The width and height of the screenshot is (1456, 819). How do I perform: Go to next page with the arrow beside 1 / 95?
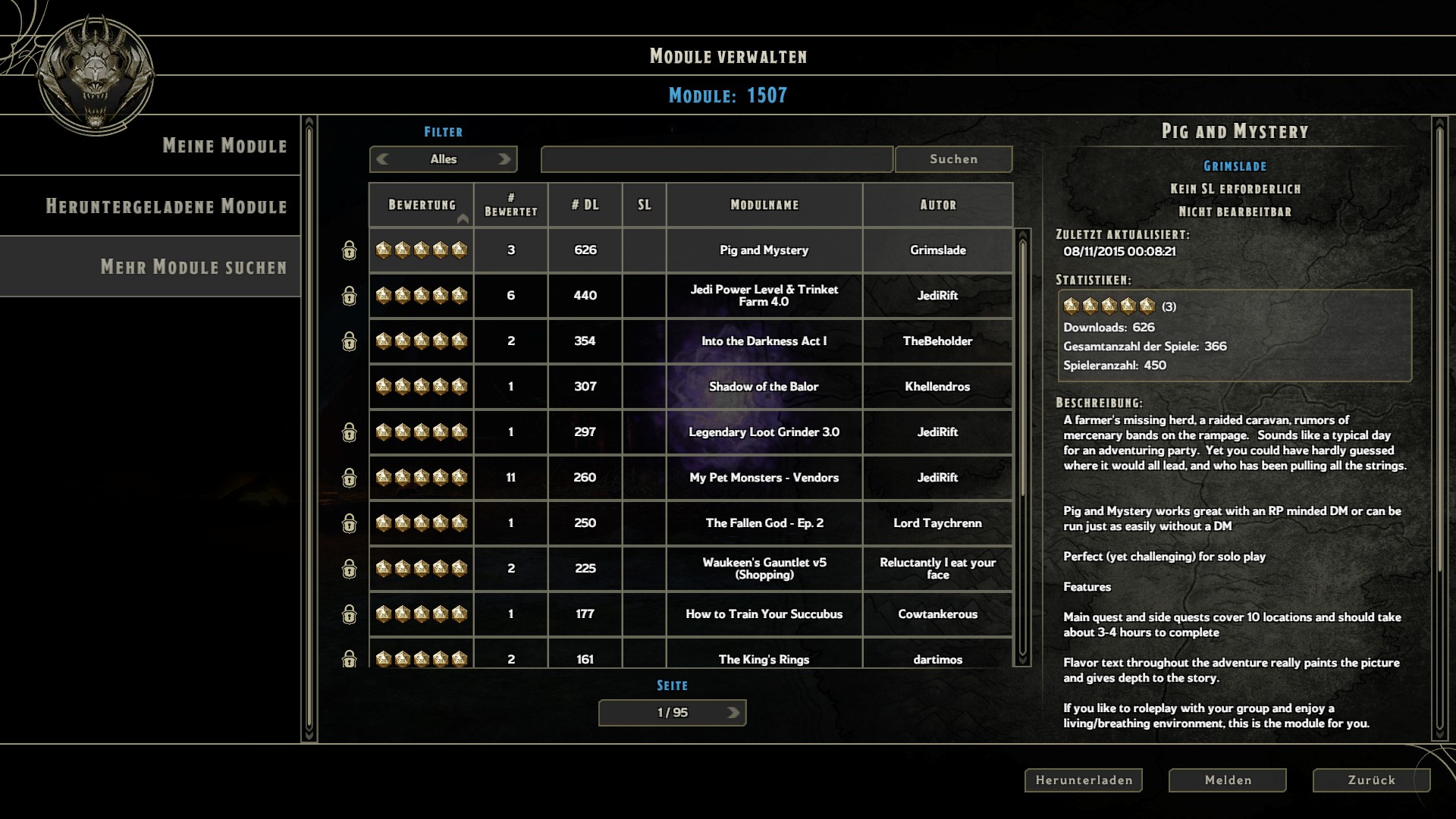pos(733,713)
